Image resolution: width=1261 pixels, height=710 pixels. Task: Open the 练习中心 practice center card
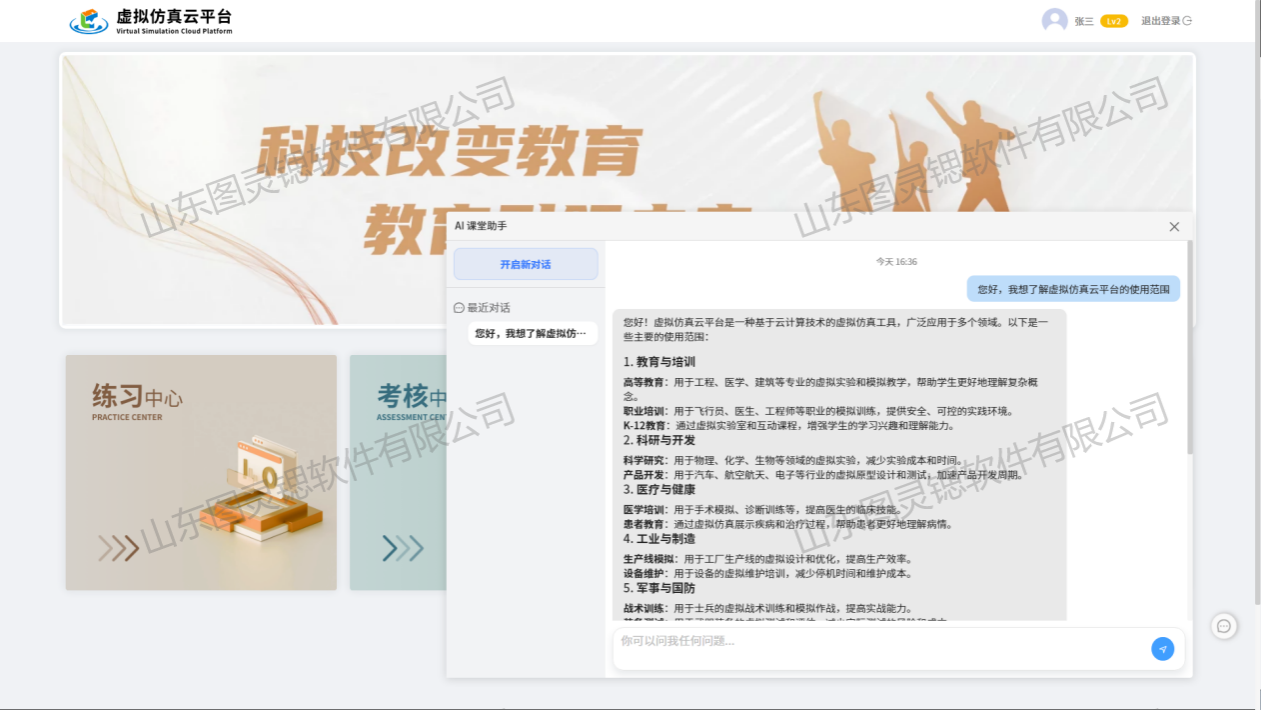point(201,472)
